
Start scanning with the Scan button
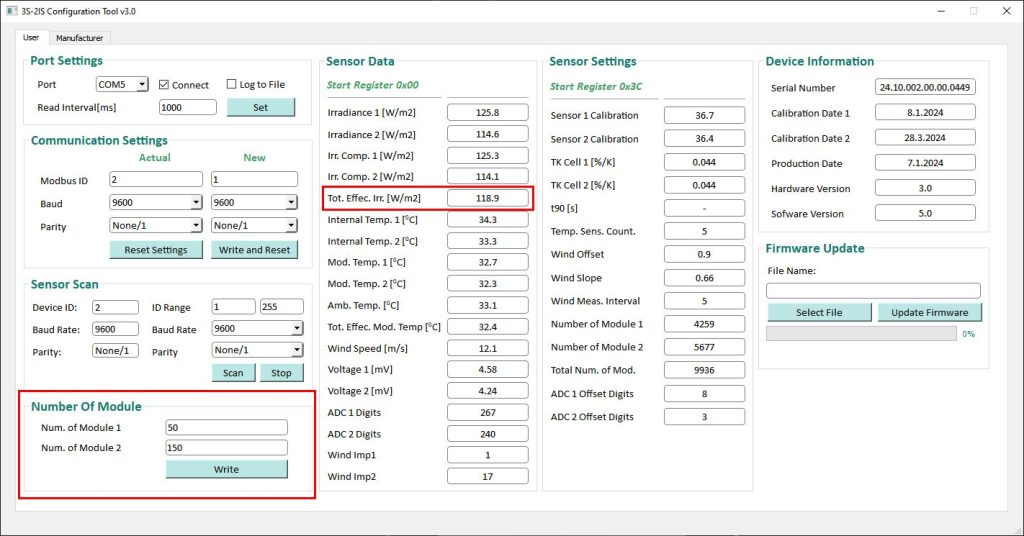[x=233, y=373]
